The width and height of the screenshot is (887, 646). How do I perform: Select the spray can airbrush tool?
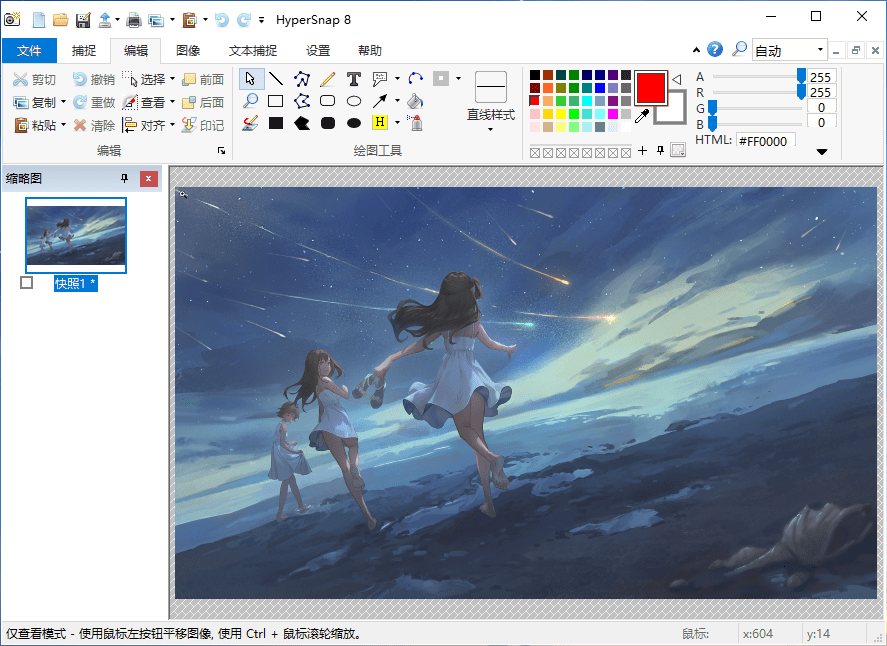tap(416, 123)
